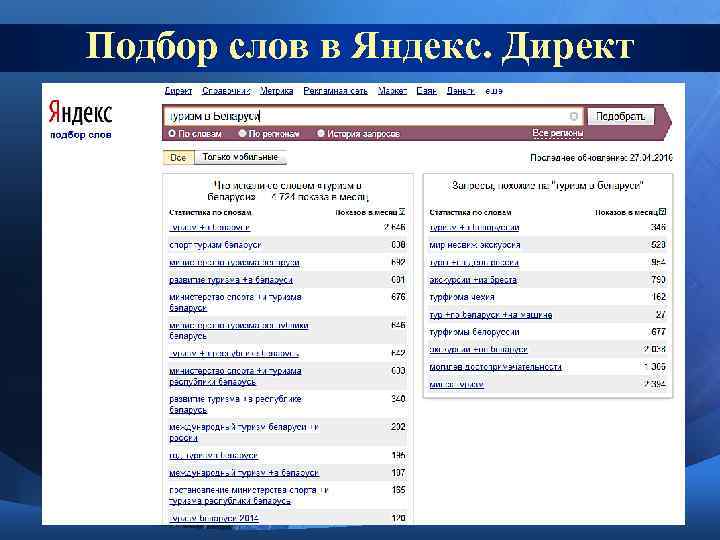Open Метрика in the top navigation
Image resolution: width=720 pixels, height=540 pixels.
point(276,91)
